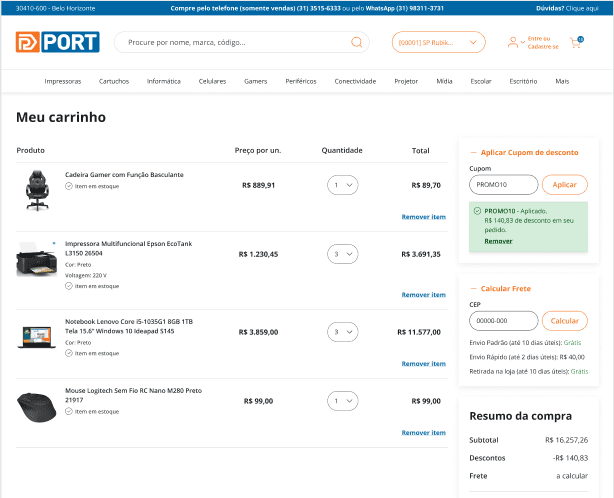Open the Informática menu

tap(164, 81)
